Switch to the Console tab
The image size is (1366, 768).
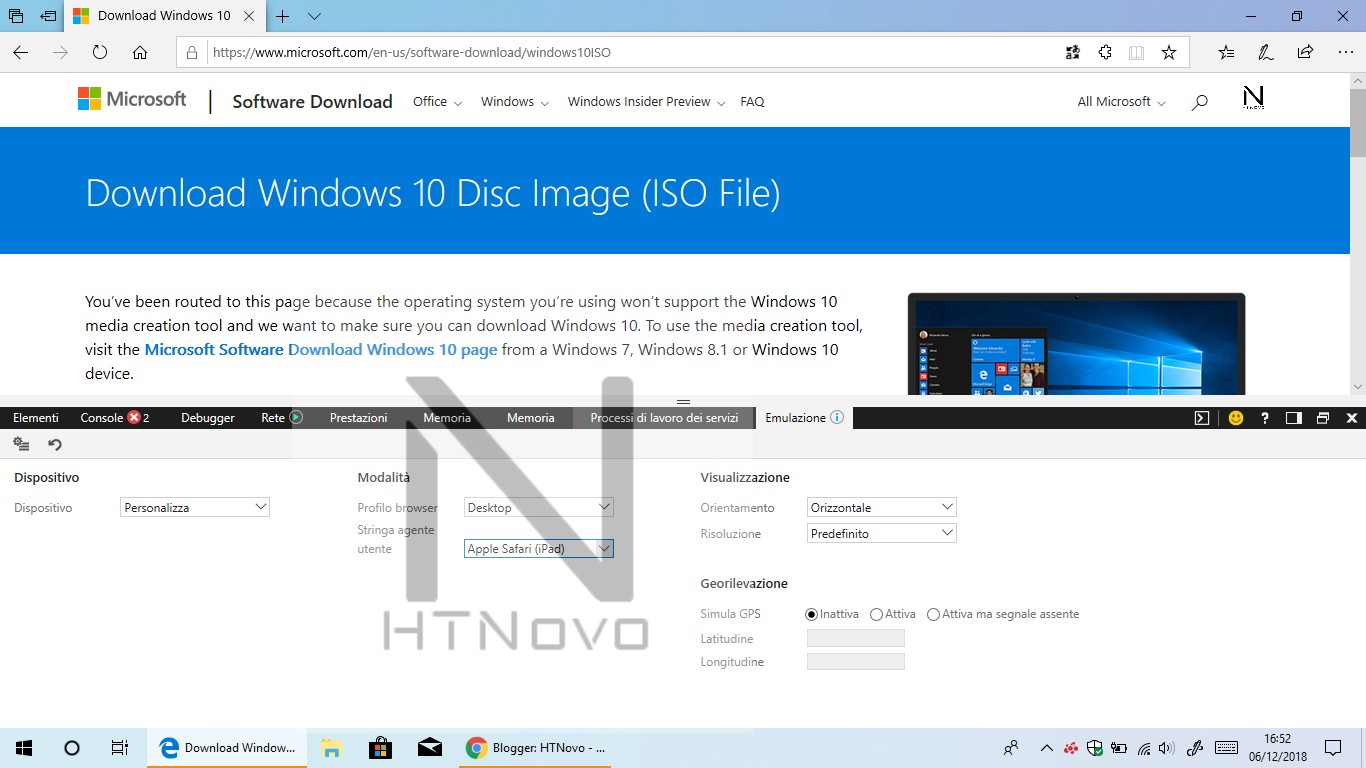click(x=115, y=417)
